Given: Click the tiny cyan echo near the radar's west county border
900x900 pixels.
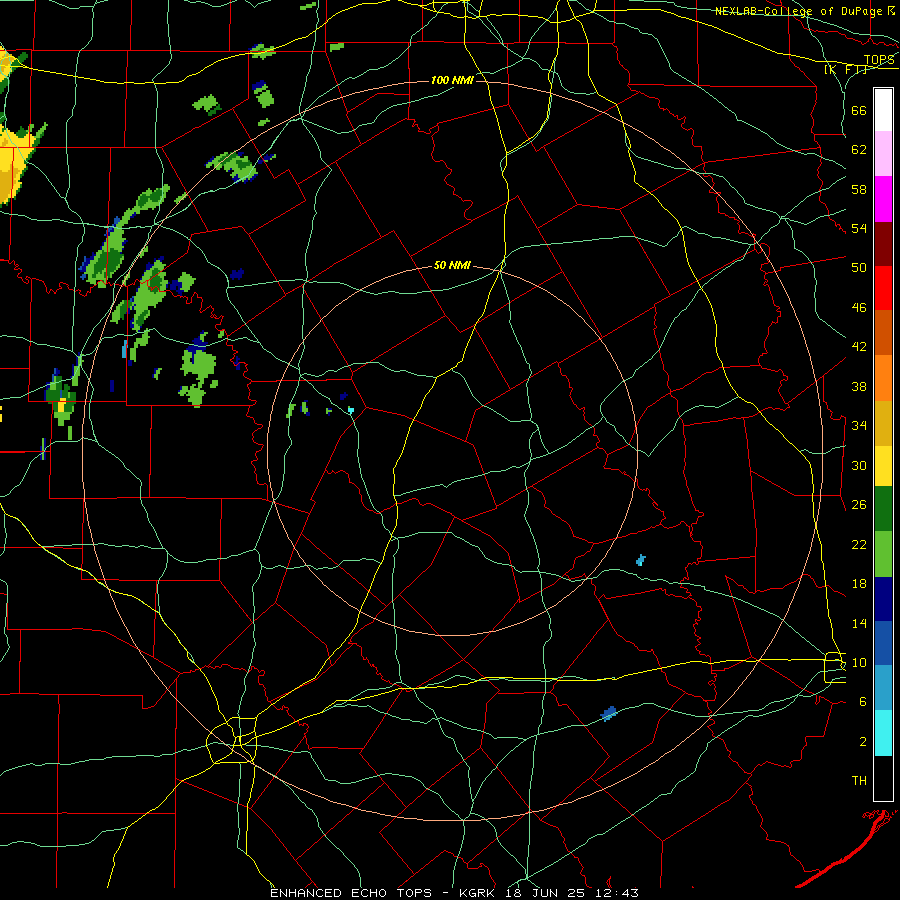Looking at the screenshot, I should click(351, 410).
